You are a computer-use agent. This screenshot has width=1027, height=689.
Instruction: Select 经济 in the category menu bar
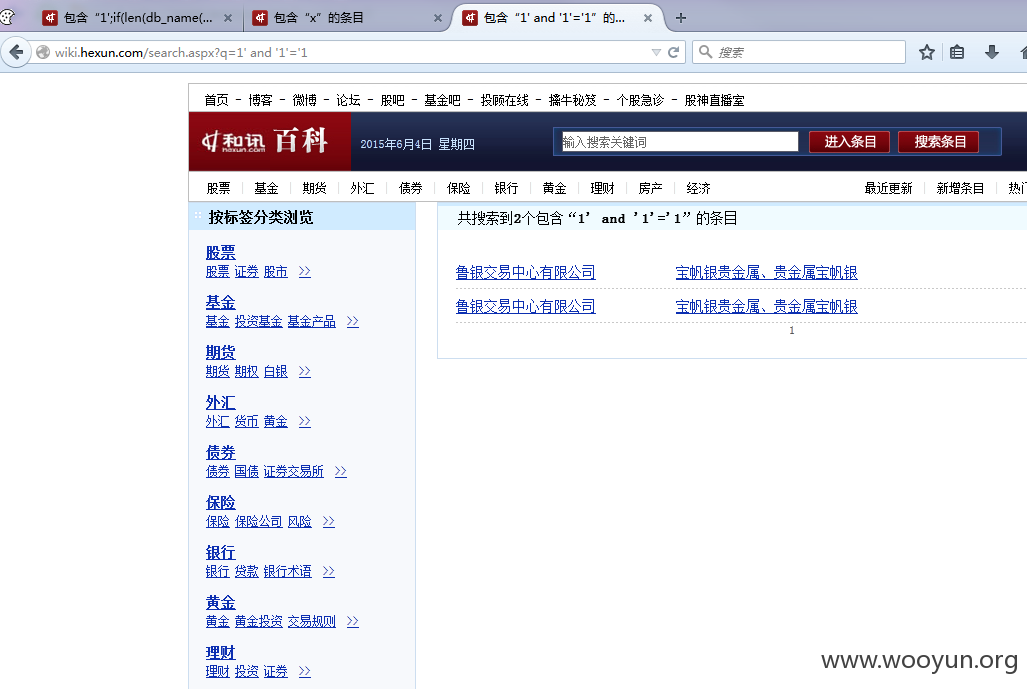click(x=698, y=189)
